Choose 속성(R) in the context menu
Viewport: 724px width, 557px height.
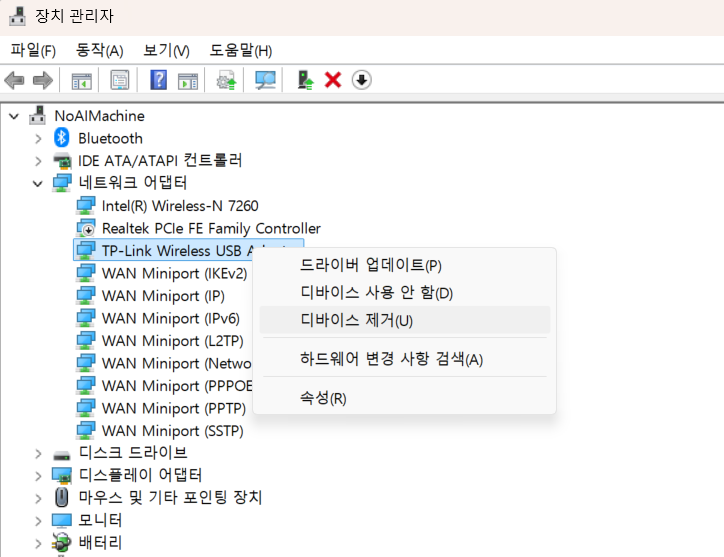click(x=323, y=398)
